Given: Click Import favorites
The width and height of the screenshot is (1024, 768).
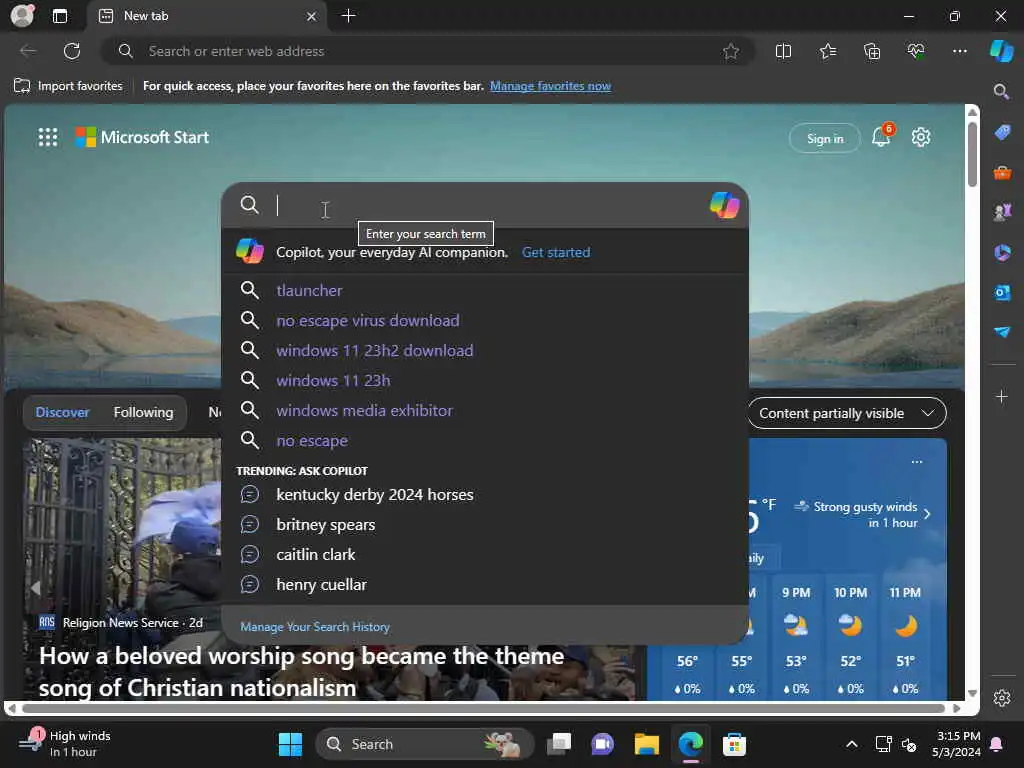Looking at the screenshot, I should click(x=68, y=86).
